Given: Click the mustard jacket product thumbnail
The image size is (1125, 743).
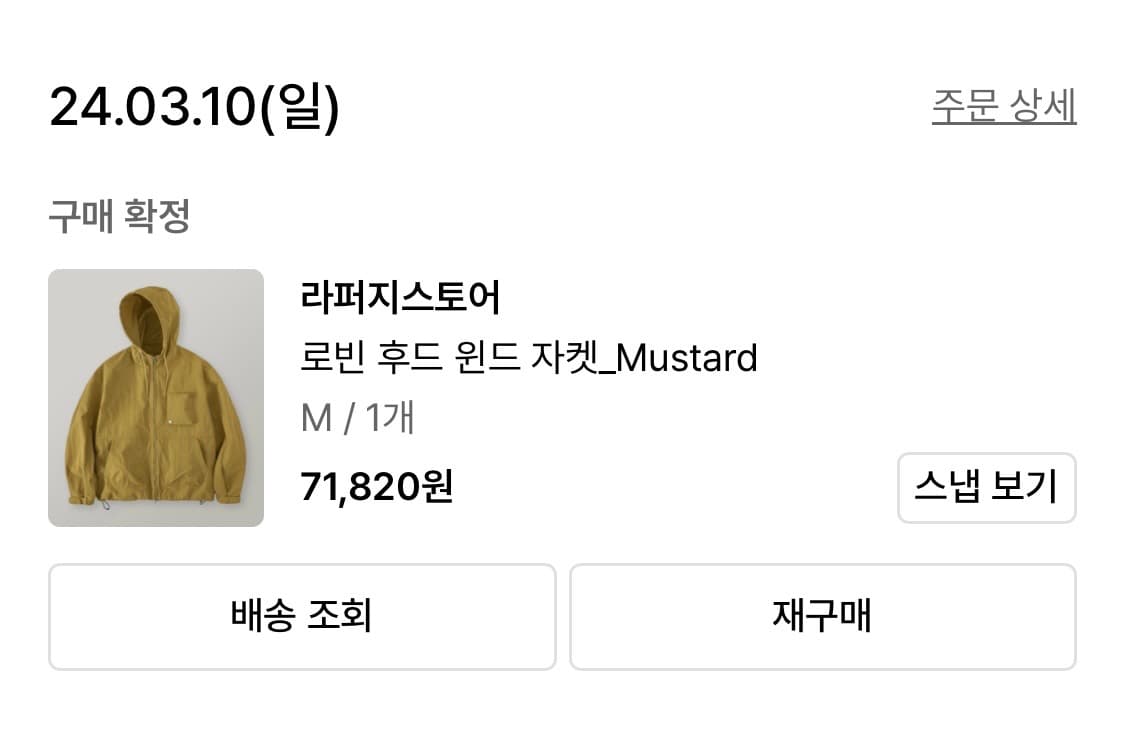Looking at the screenshot, I should tap(155, 397).
